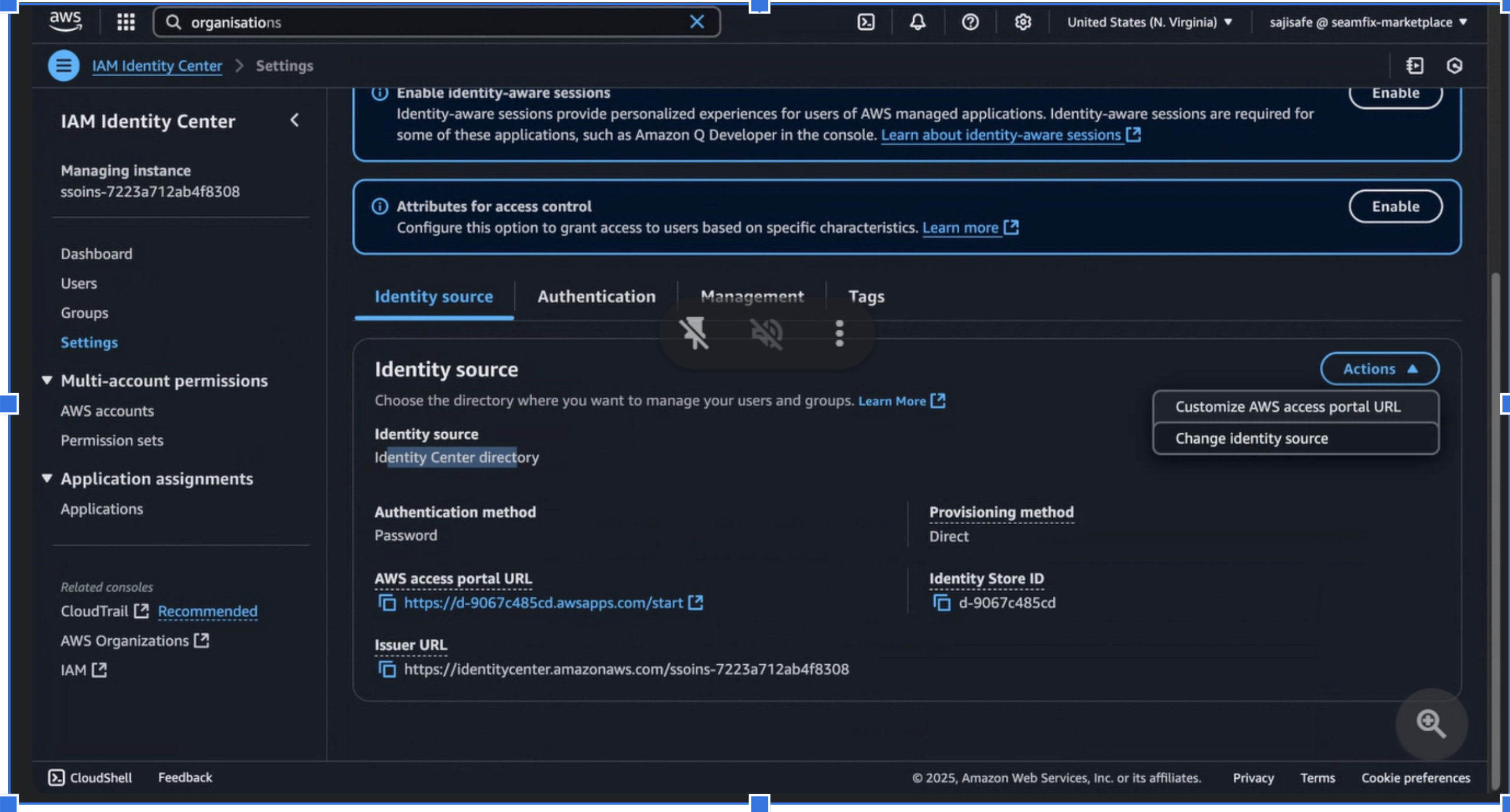
Task: Enable Attributes for access control
Action: (1394, 206)
